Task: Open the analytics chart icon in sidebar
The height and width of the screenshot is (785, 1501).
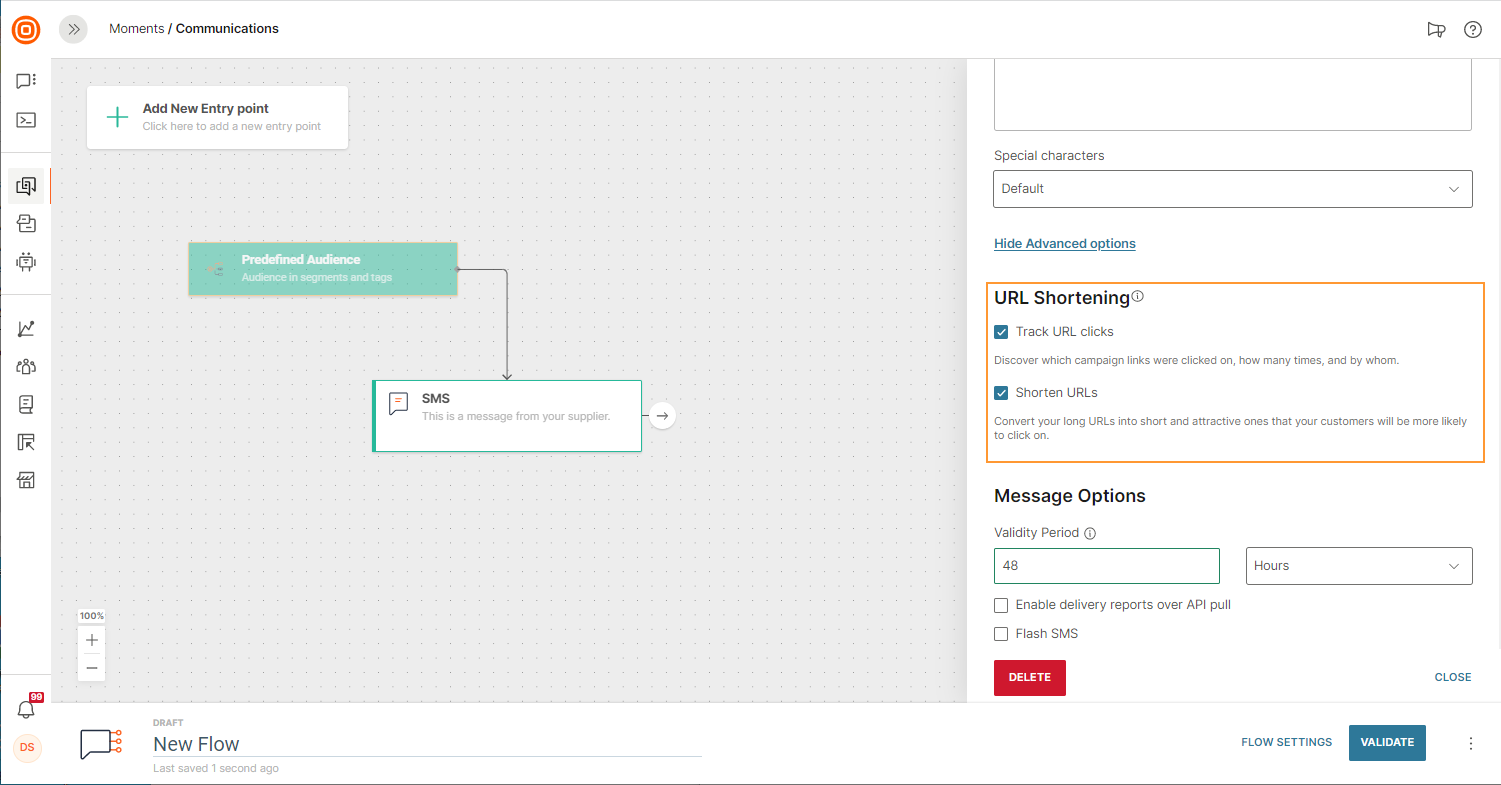Action: coord(26,328)
